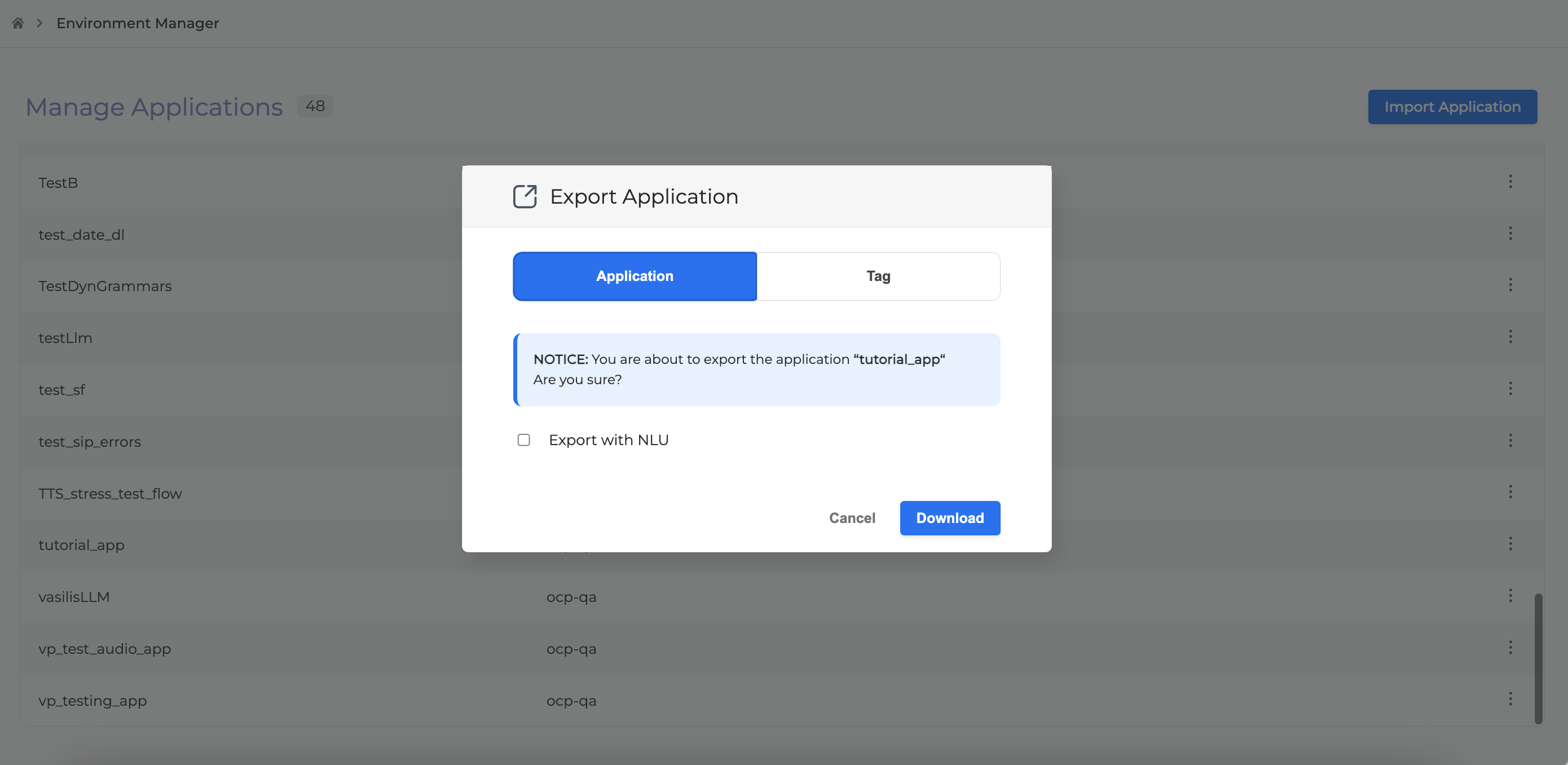Select the vasilisLLM application row
This screenshot has height=765, width=1568.
point(74,597)
